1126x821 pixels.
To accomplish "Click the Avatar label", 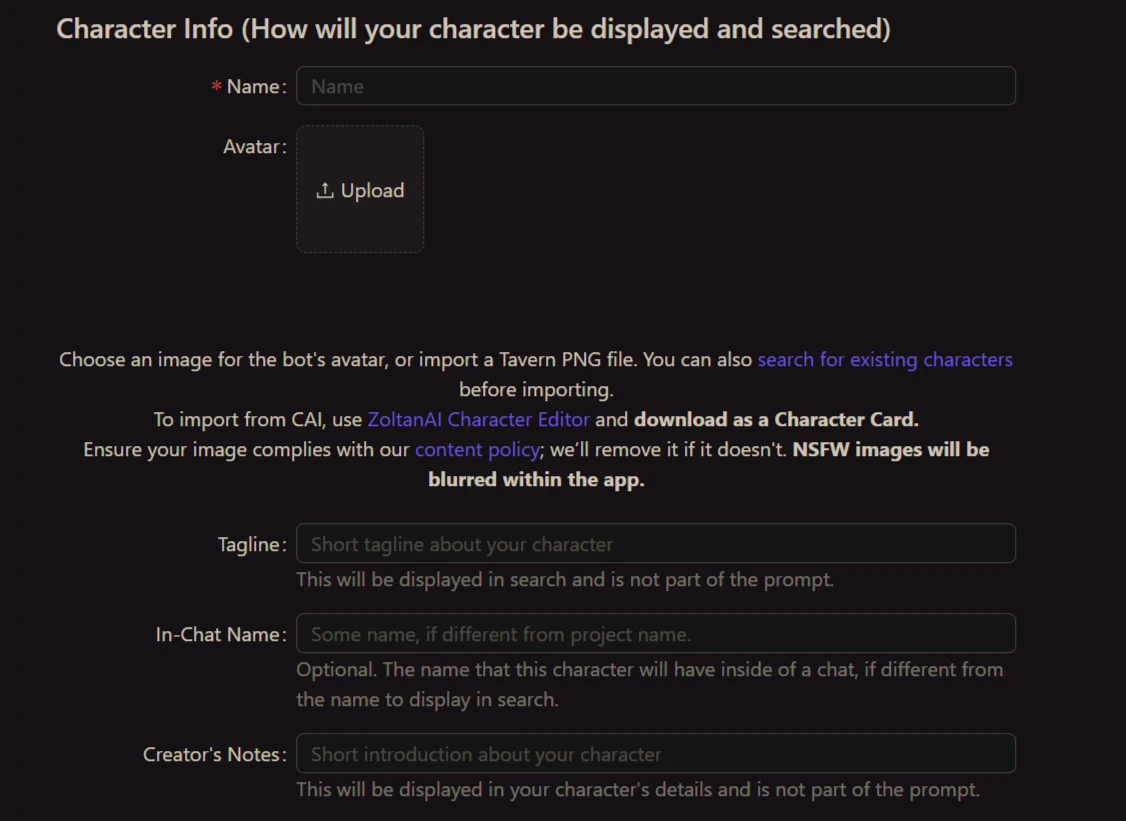I will tap(252, 147).
